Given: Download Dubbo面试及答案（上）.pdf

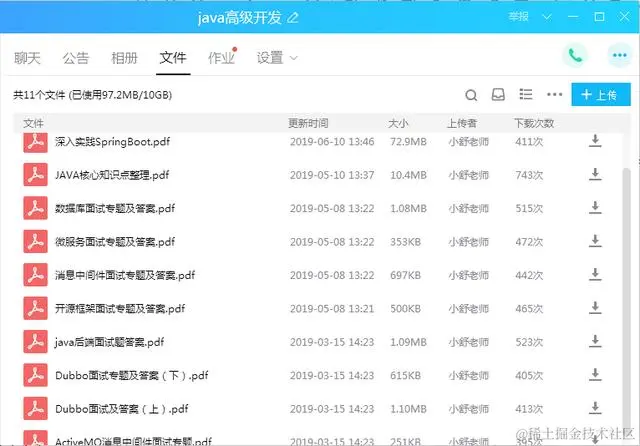Looking at the screenshot, I should click(x=595, y=408).
